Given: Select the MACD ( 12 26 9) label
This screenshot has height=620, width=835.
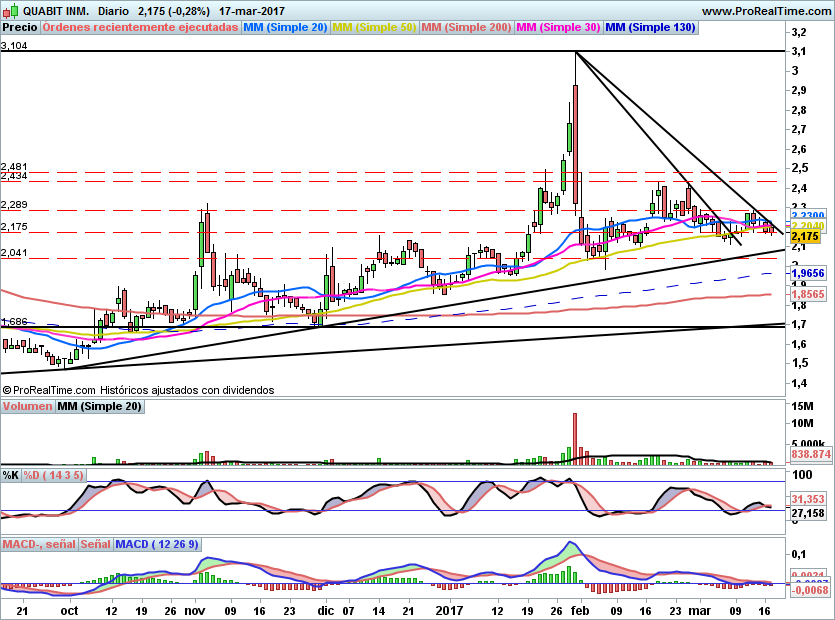Looking at the screenshot, I should point(157,544).
